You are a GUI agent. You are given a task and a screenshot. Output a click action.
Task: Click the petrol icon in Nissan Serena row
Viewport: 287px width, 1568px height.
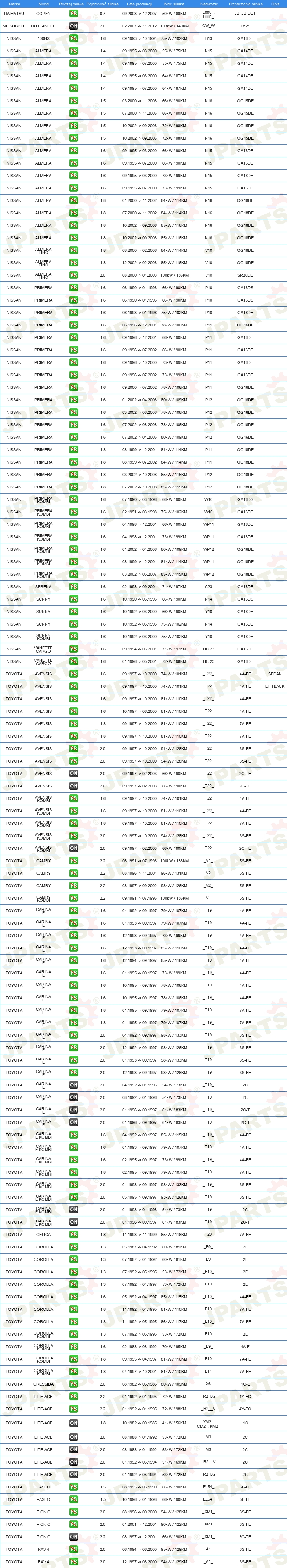(73, 587)
